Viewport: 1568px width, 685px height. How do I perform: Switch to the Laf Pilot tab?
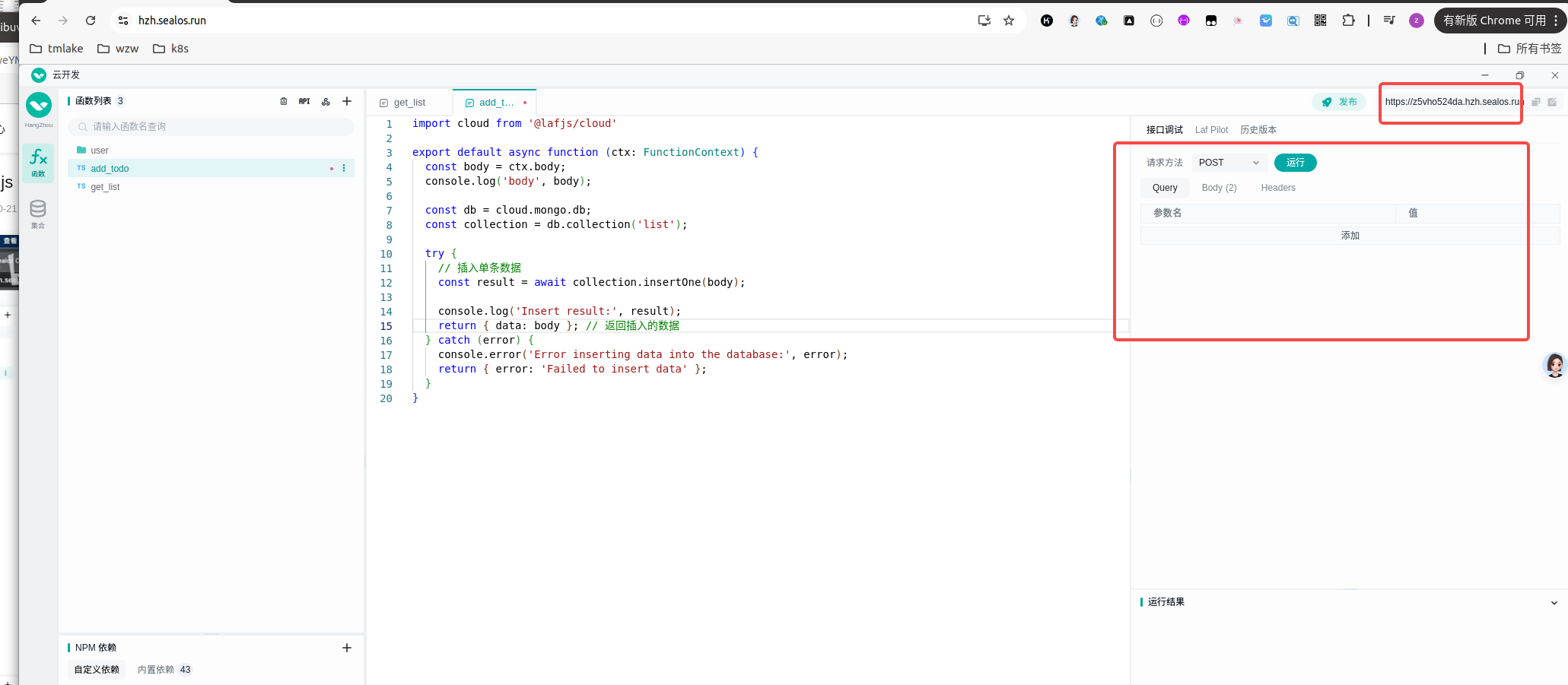coord(1211,130)
